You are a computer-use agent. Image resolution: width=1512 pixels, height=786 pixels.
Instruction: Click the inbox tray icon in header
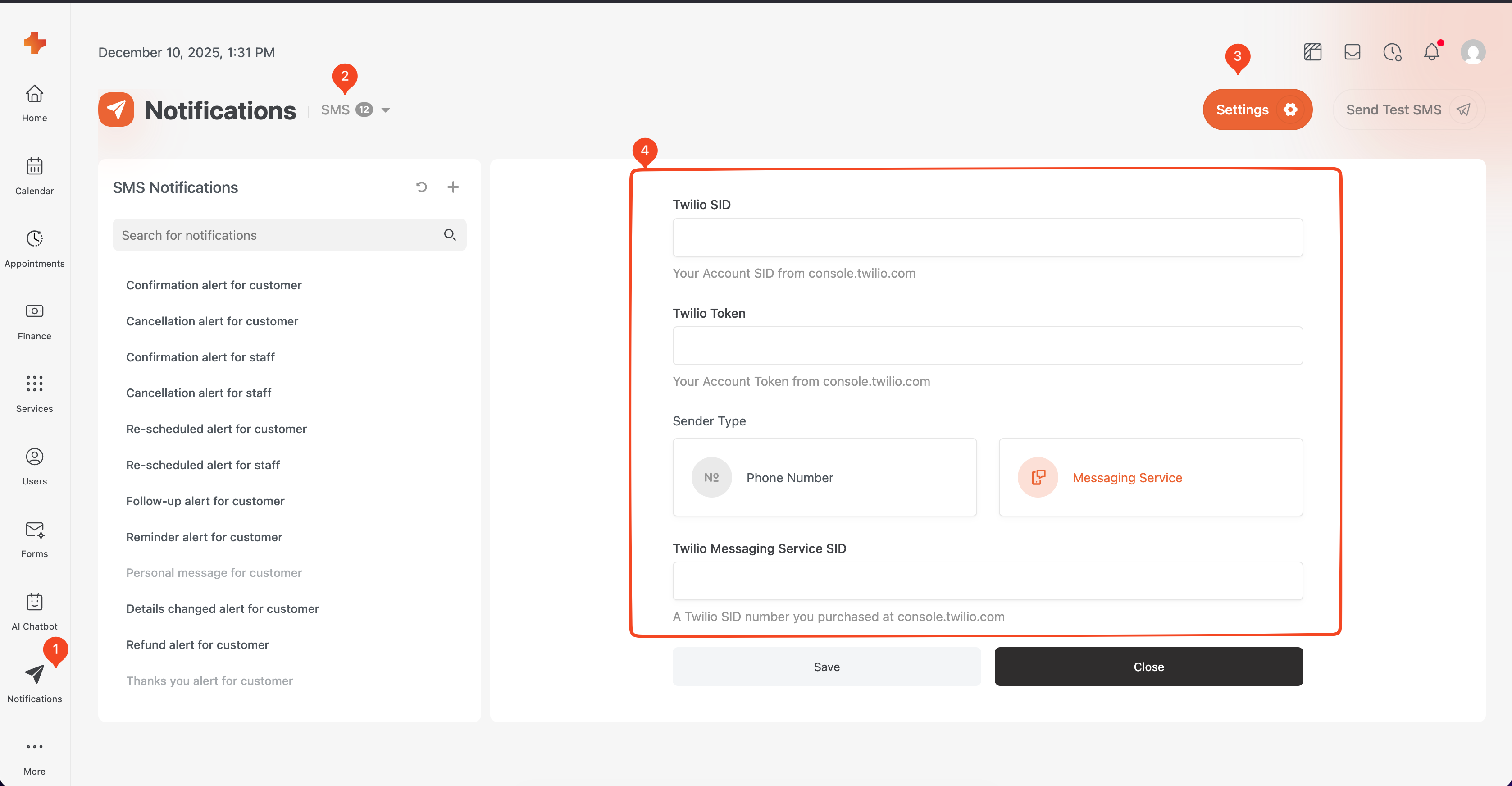1353,52
